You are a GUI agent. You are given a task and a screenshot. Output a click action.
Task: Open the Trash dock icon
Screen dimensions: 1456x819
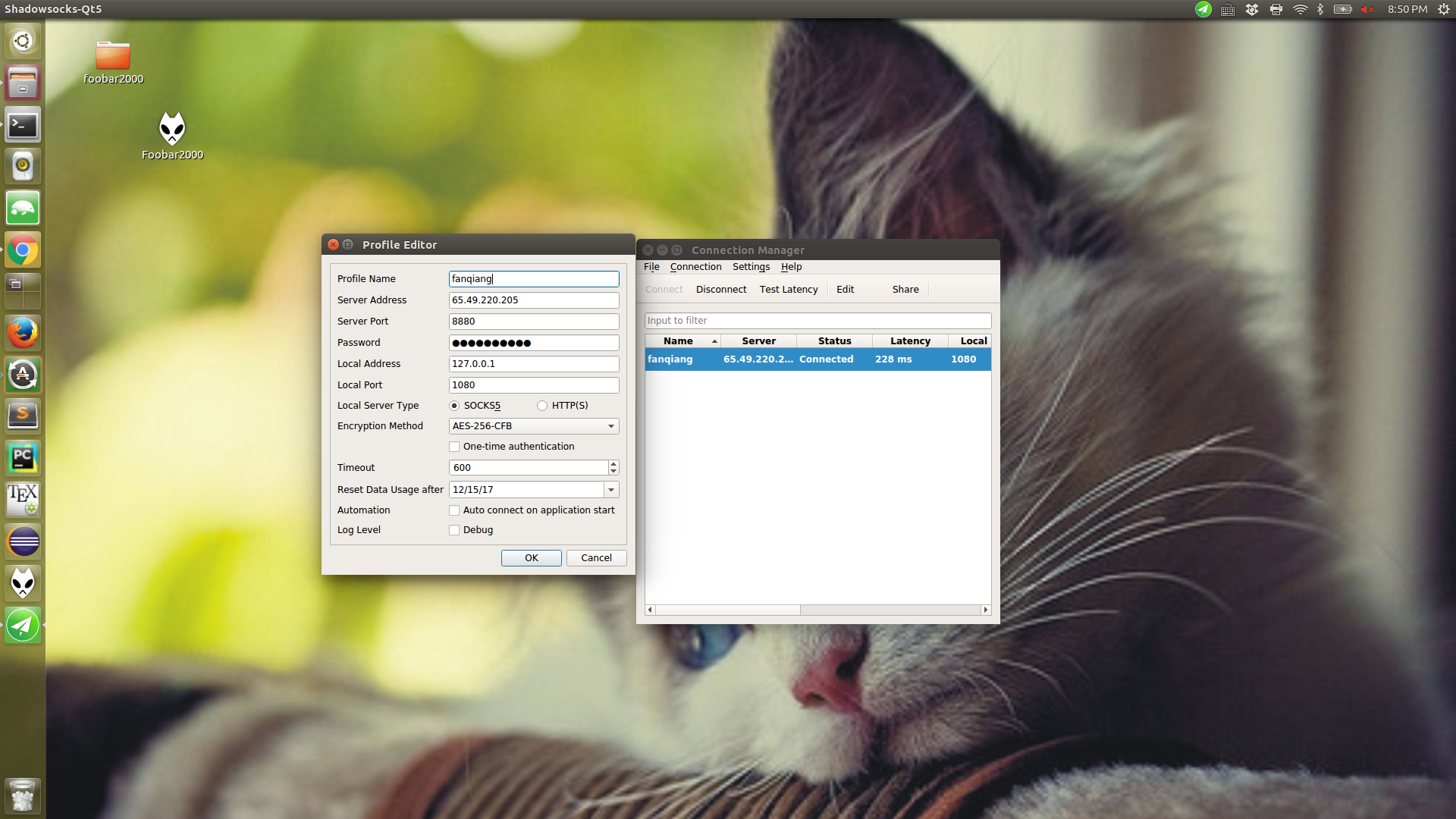[23, 795]
